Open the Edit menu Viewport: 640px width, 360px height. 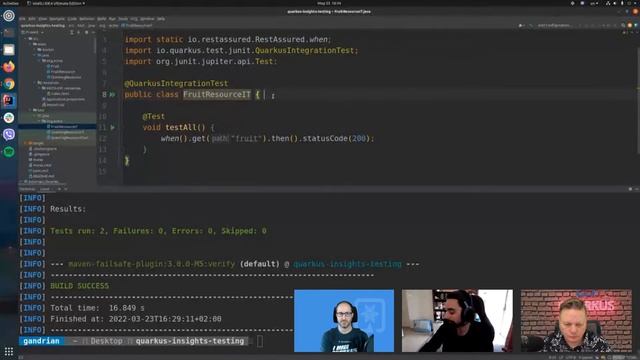pyautogui.click(x=32, y=19)
